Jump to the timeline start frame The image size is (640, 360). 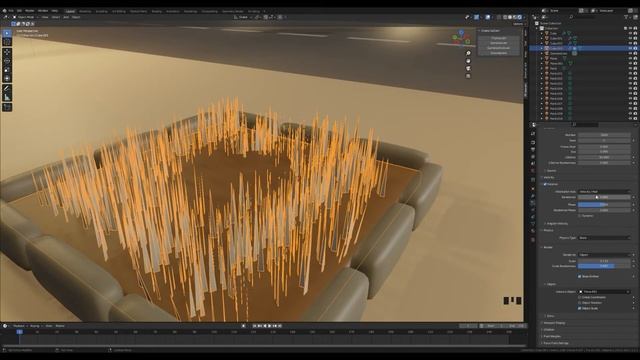pos(255,326)
